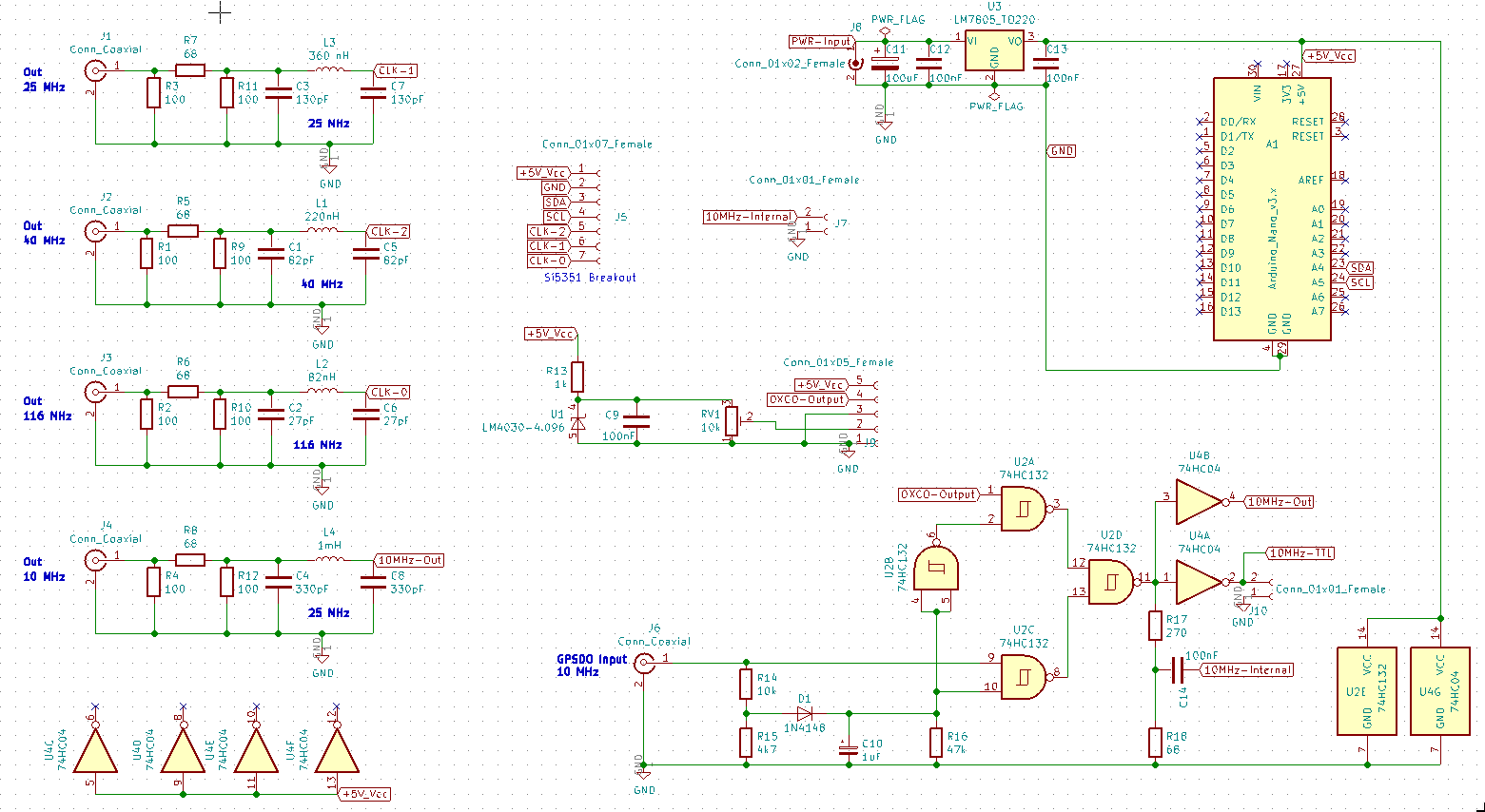This screenshot has height=812, width=1485.
Task: Select SCL label on Arduino A5 pin
Action: 1361,282
